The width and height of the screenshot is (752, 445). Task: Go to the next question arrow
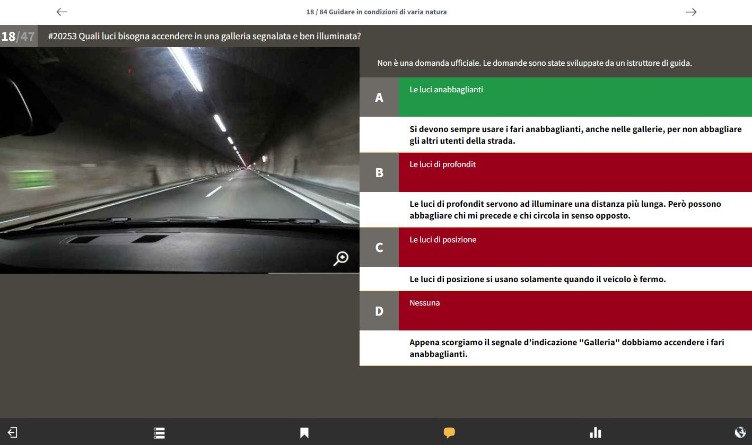pyautogui.click(x=690, y=12)
